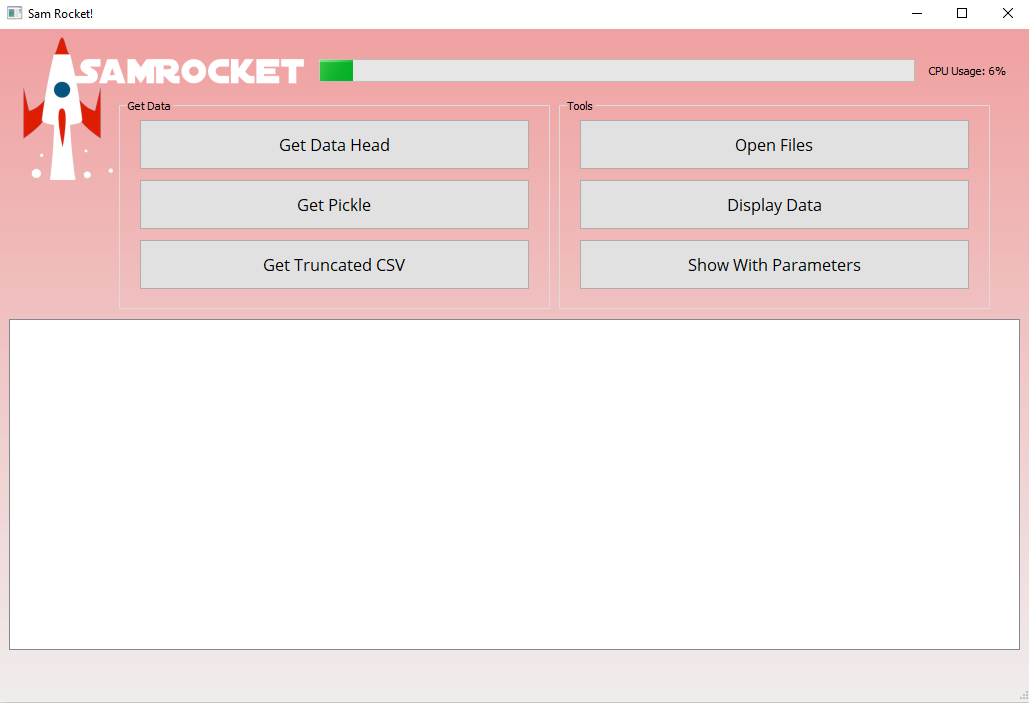
Task: Click the Show With Parameters button
Action: pyautogui.click(x=774, y=264)
